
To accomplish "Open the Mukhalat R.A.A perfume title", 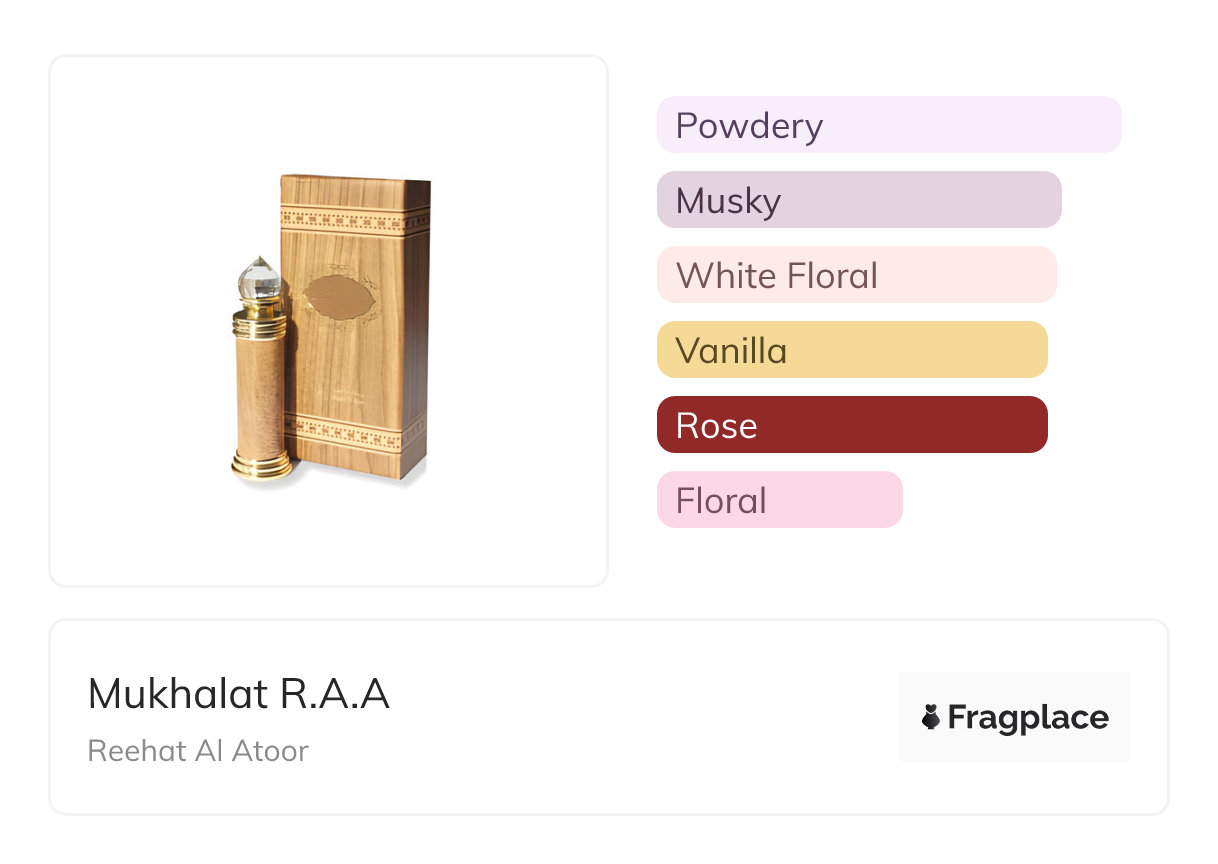I will (x=238, y=694).
